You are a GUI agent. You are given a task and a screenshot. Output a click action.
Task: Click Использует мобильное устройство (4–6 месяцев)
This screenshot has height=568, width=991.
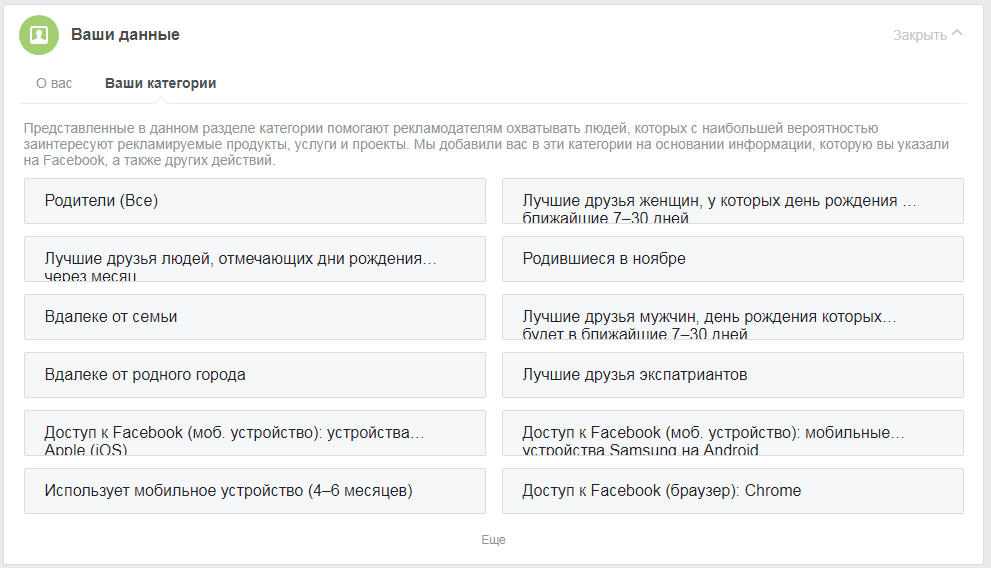click(255, 491)
